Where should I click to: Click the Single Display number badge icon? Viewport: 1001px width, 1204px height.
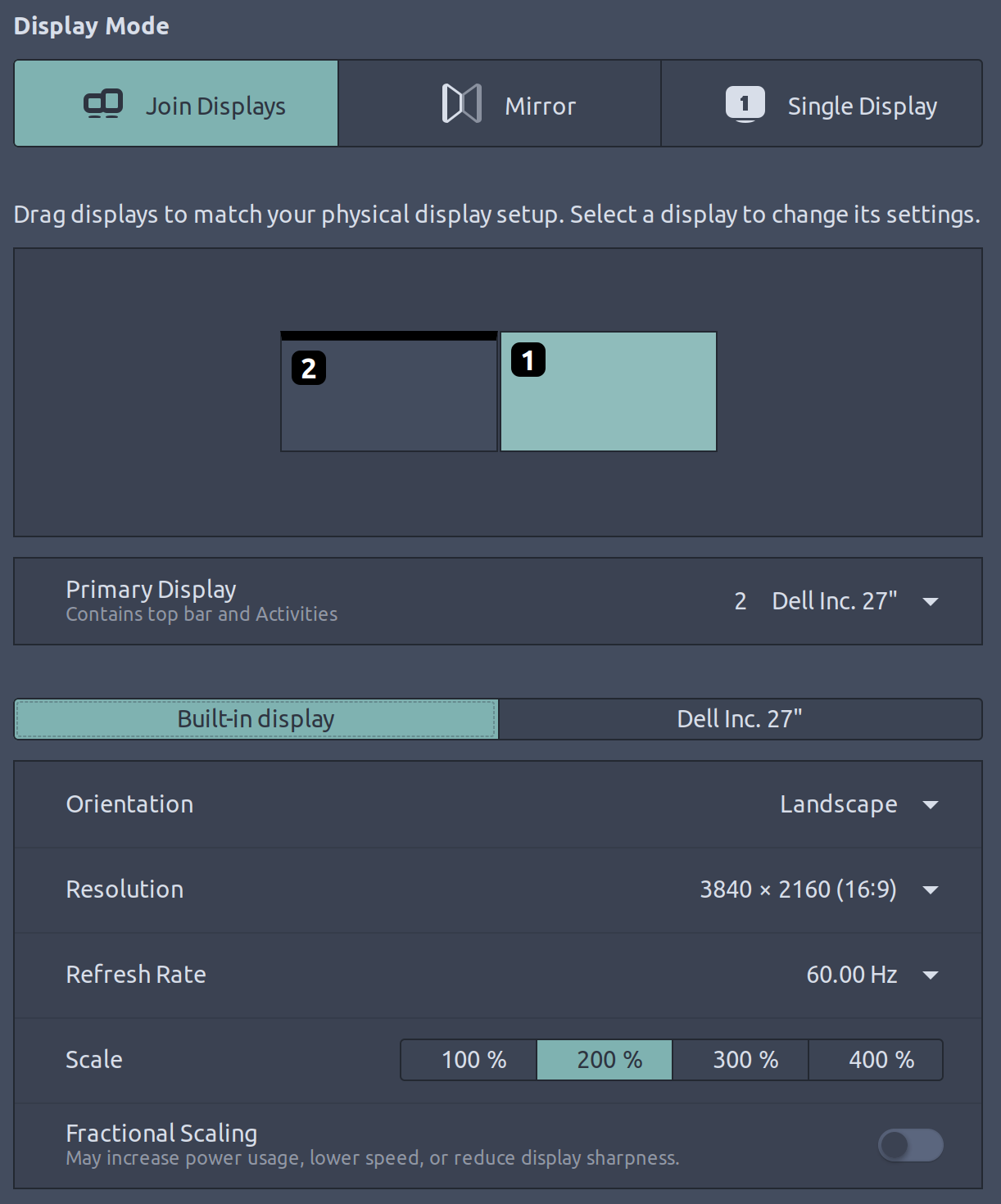[745, 104]
